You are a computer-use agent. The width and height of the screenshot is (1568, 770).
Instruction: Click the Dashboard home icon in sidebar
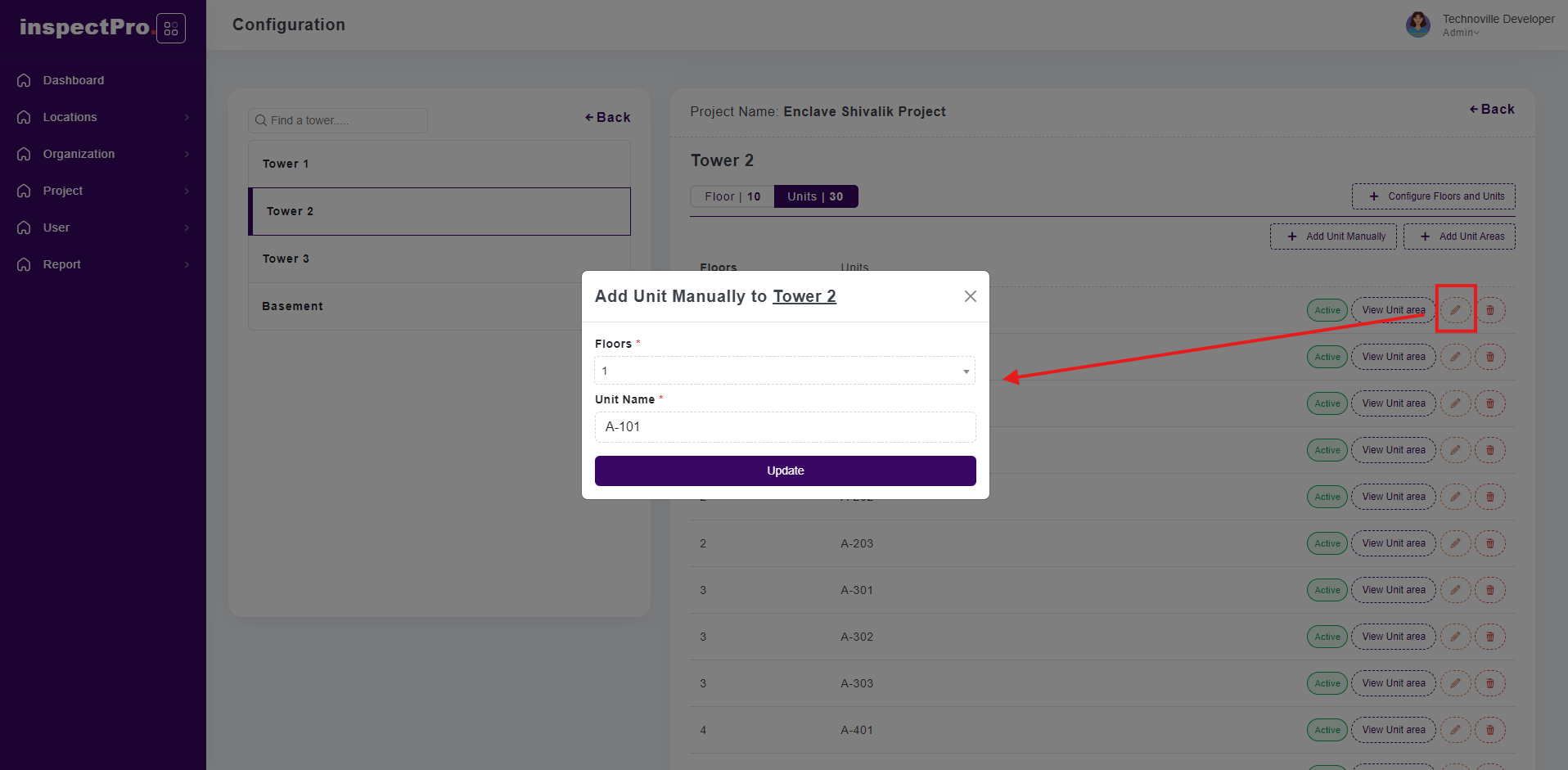point(25,80)
